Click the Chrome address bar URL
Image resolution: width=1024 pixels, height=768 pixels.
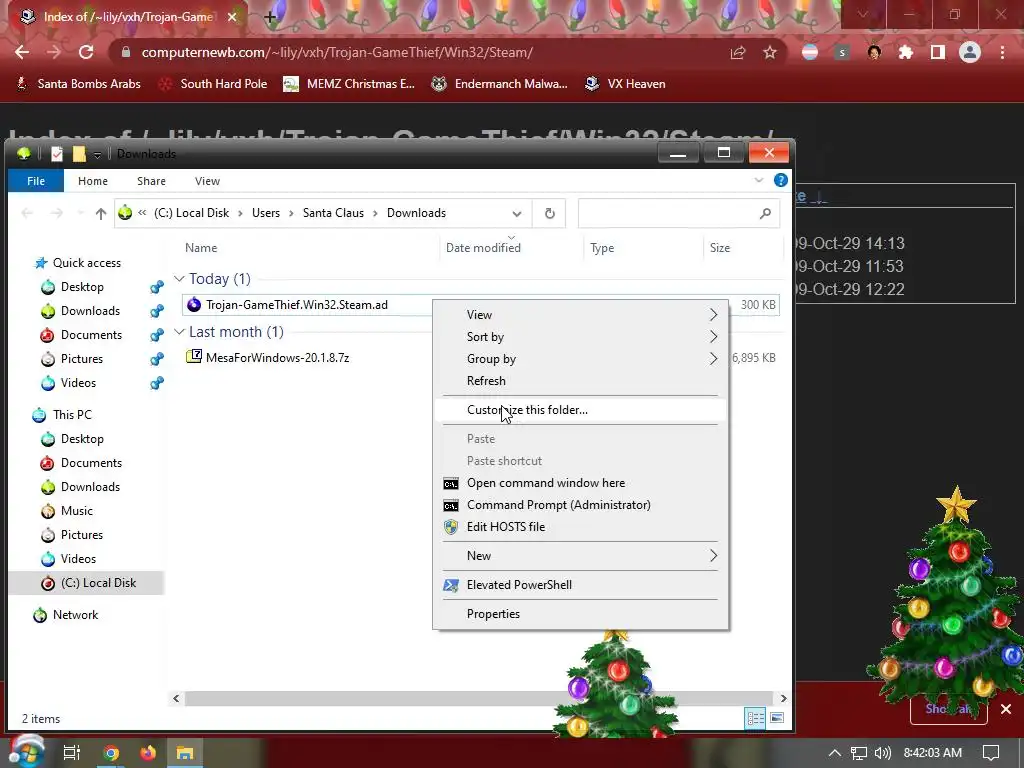click(x=337, y=52)
